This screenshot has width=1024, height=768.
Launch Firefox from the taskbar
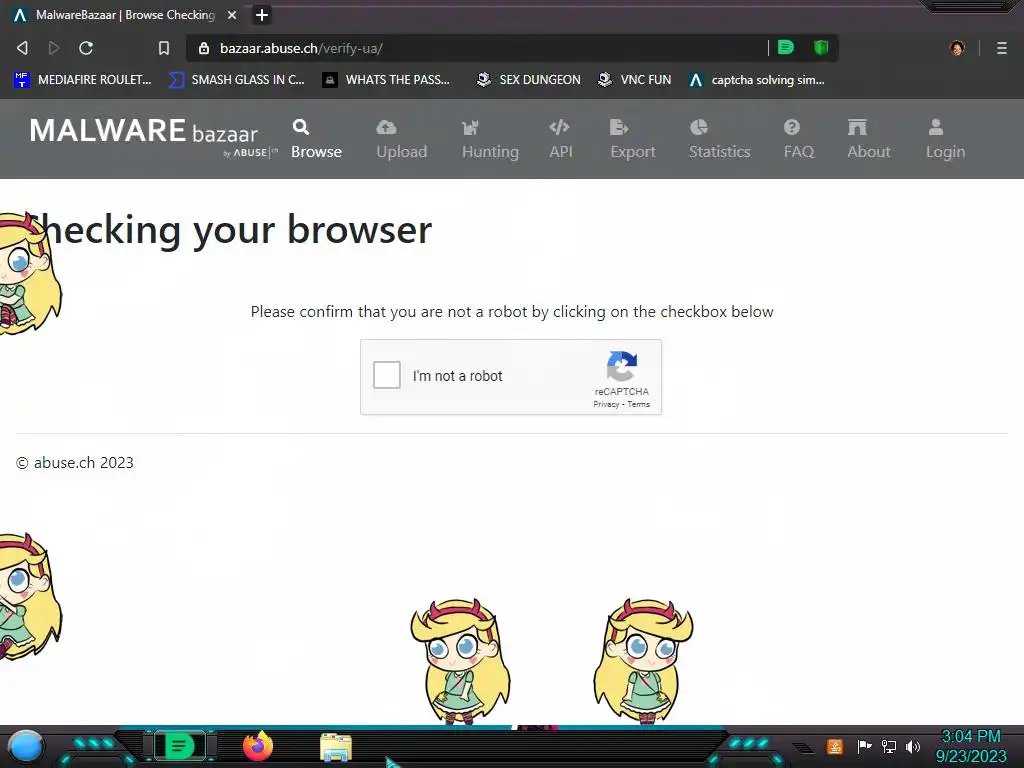pyautogui.click(x=258, y=746)
